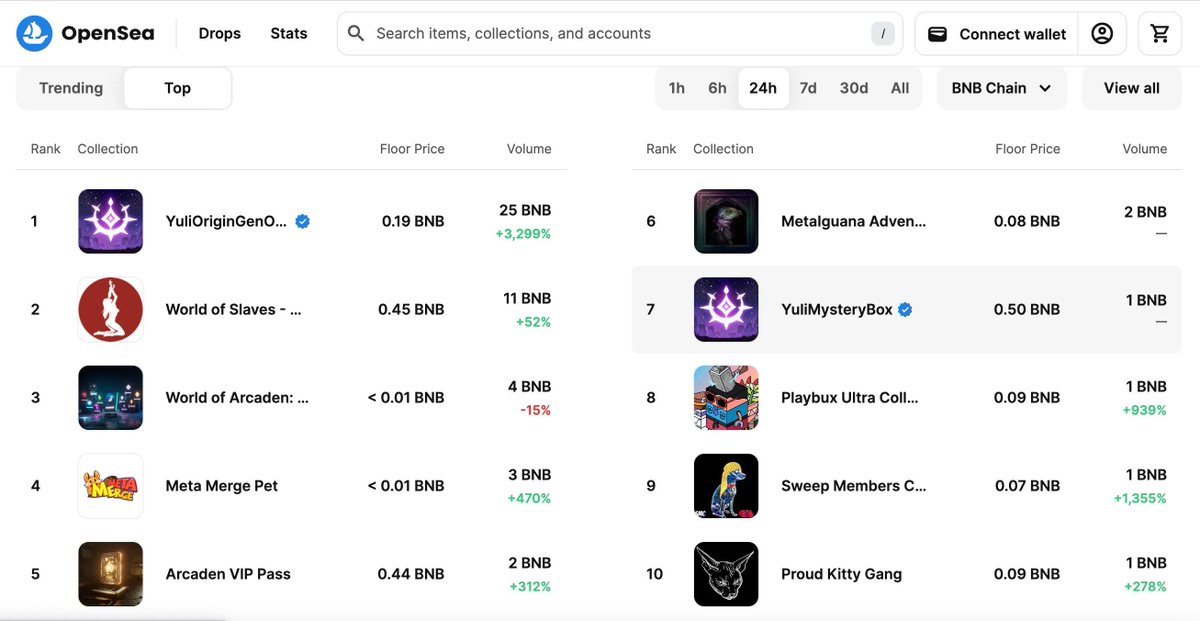The image size is (1200, 621).
Task: Open MetaIguana Adven... collection name
Action: [854, 221]
